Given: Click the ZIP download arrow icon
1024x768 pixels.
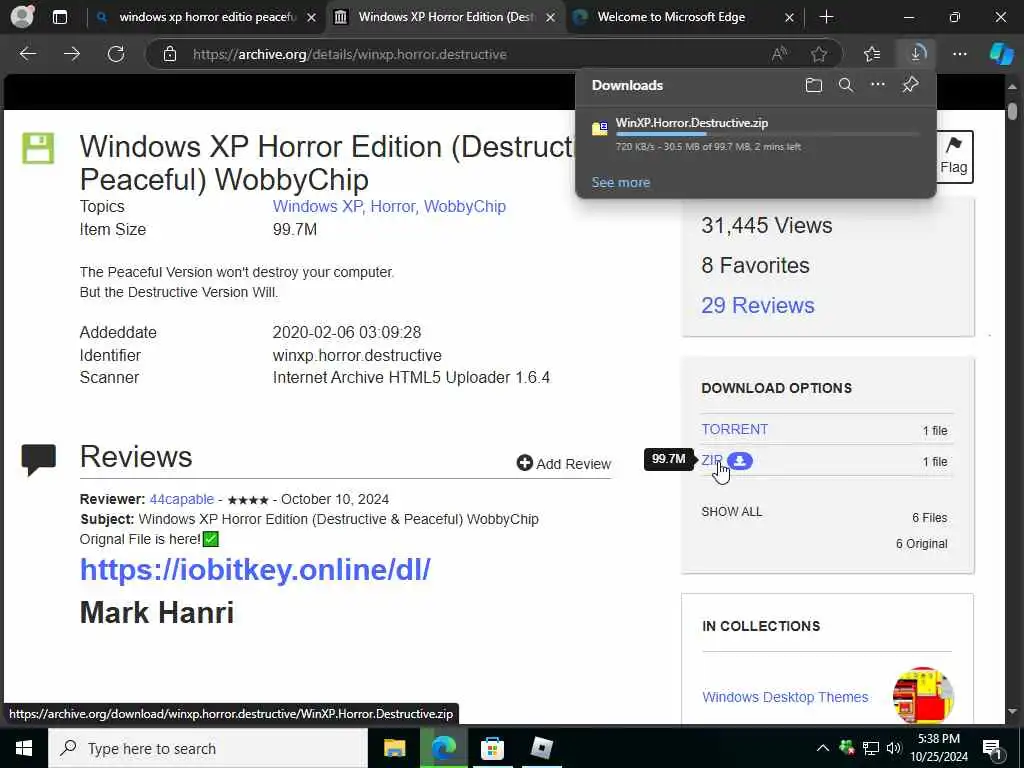Looking at the screenshot, I should 739,461.
